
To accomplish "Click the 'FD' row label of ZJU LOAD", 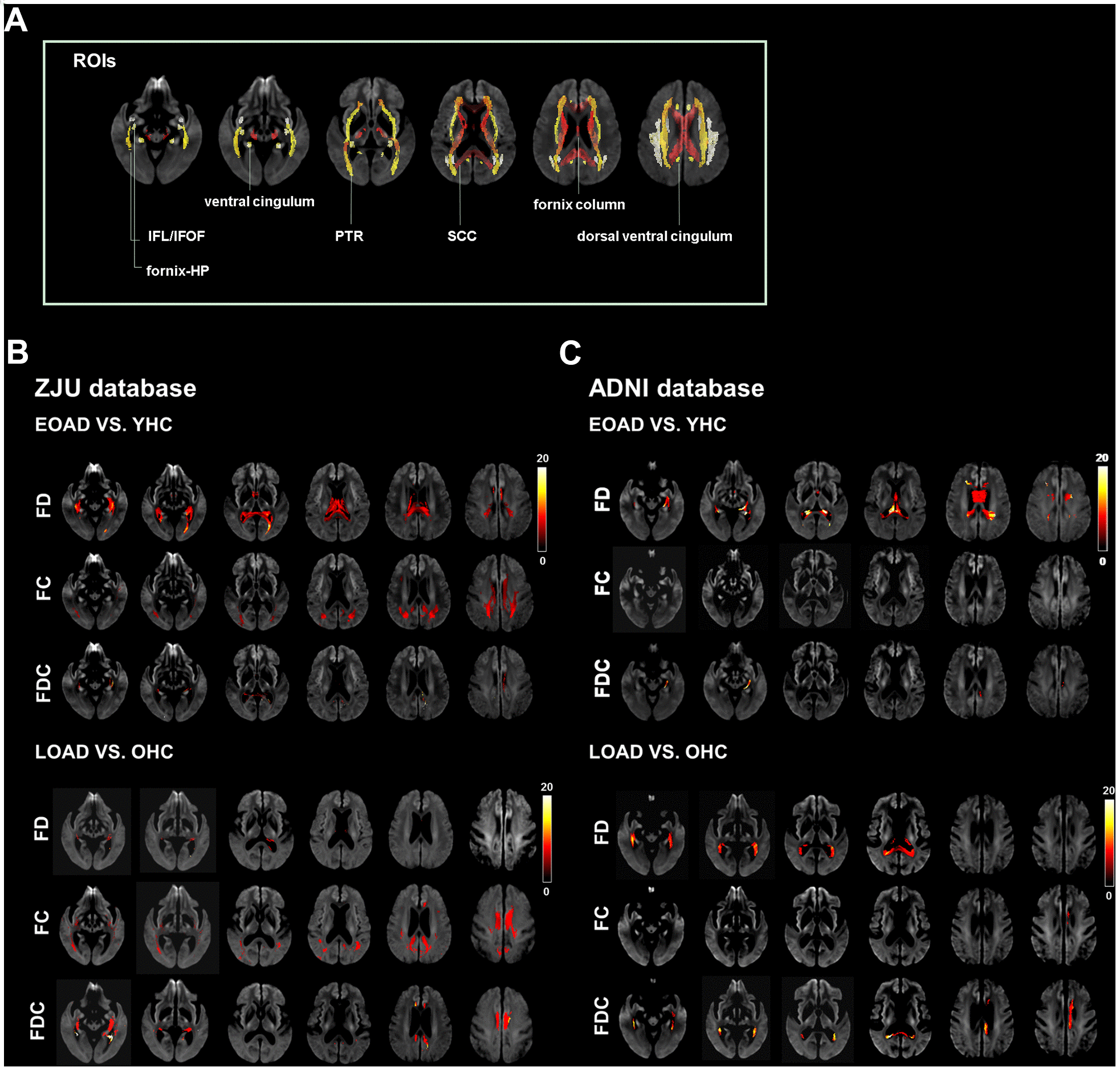I will pyautogui.click(x=41, y=828).
